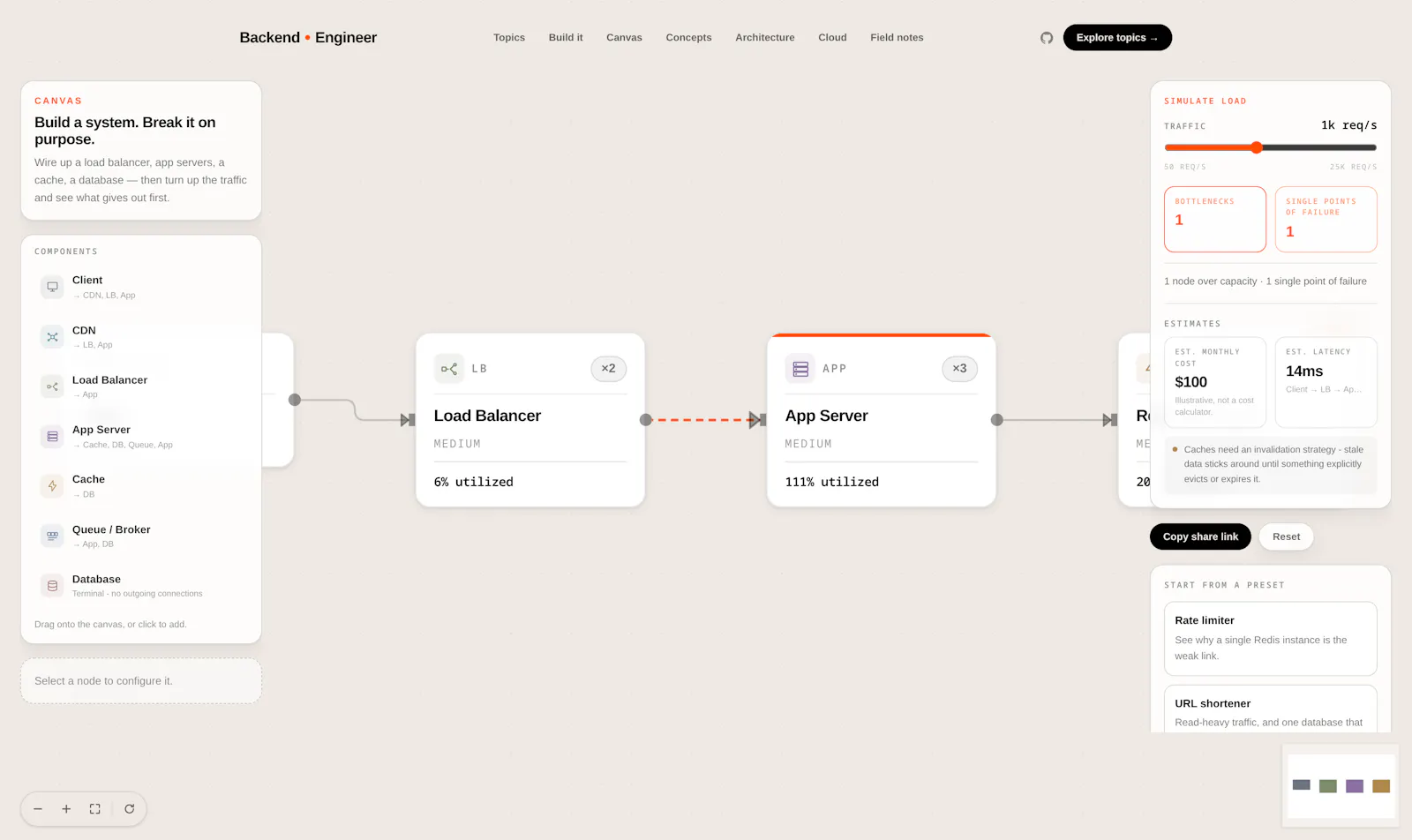Go to the Backend Engineer home logo
Viewport: 1412px width, 840px height.
tap(308, 37)
